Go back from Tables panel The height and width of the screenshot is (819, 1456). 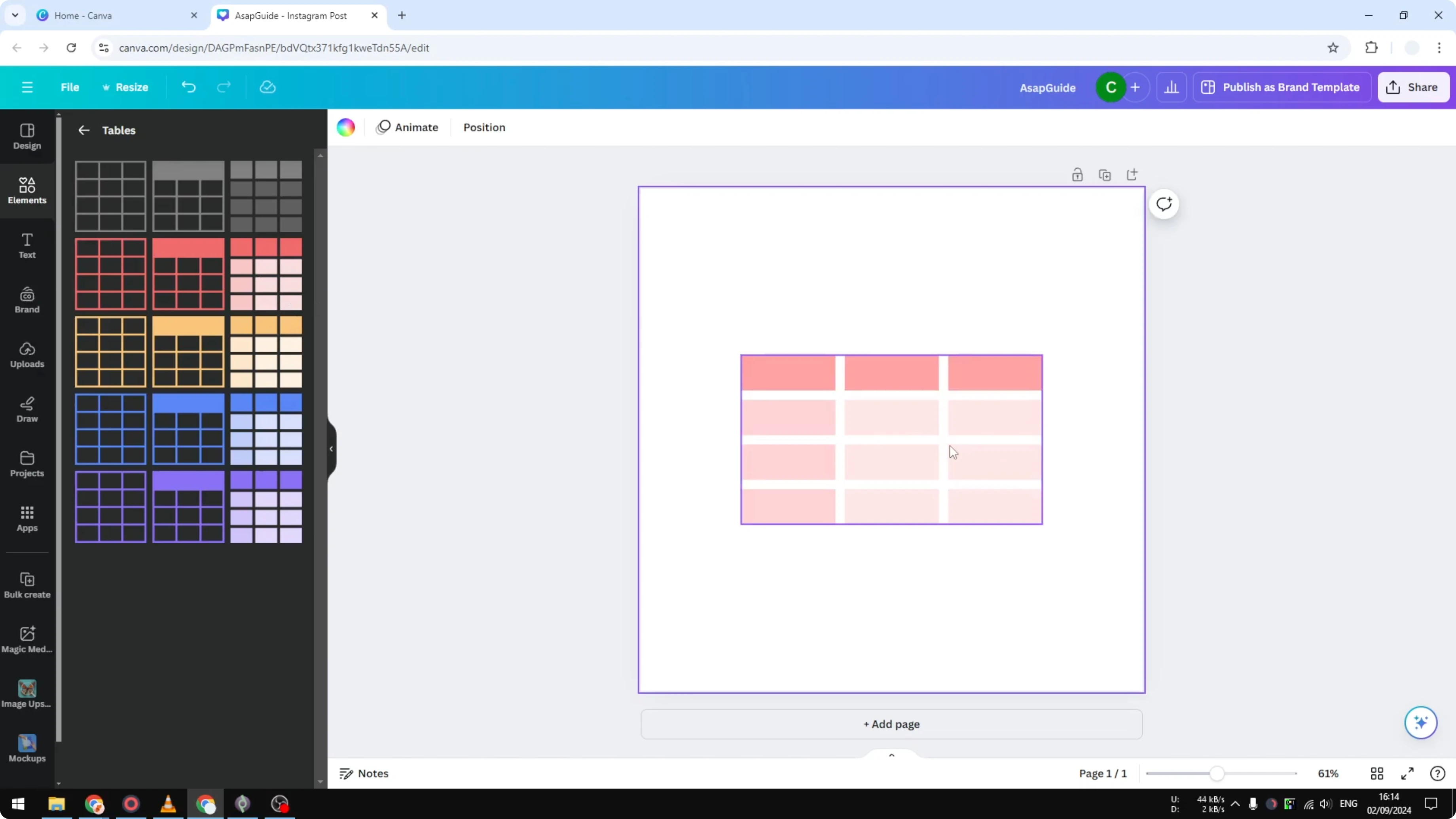pyautogui.click(x=83, y=131)
